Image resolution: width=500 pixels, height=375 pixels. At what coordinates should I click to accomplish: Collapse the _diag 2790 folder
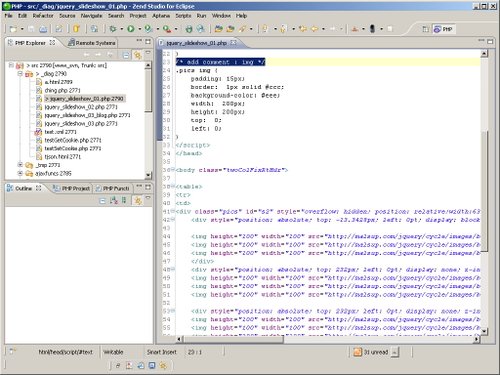pos(20,73)
